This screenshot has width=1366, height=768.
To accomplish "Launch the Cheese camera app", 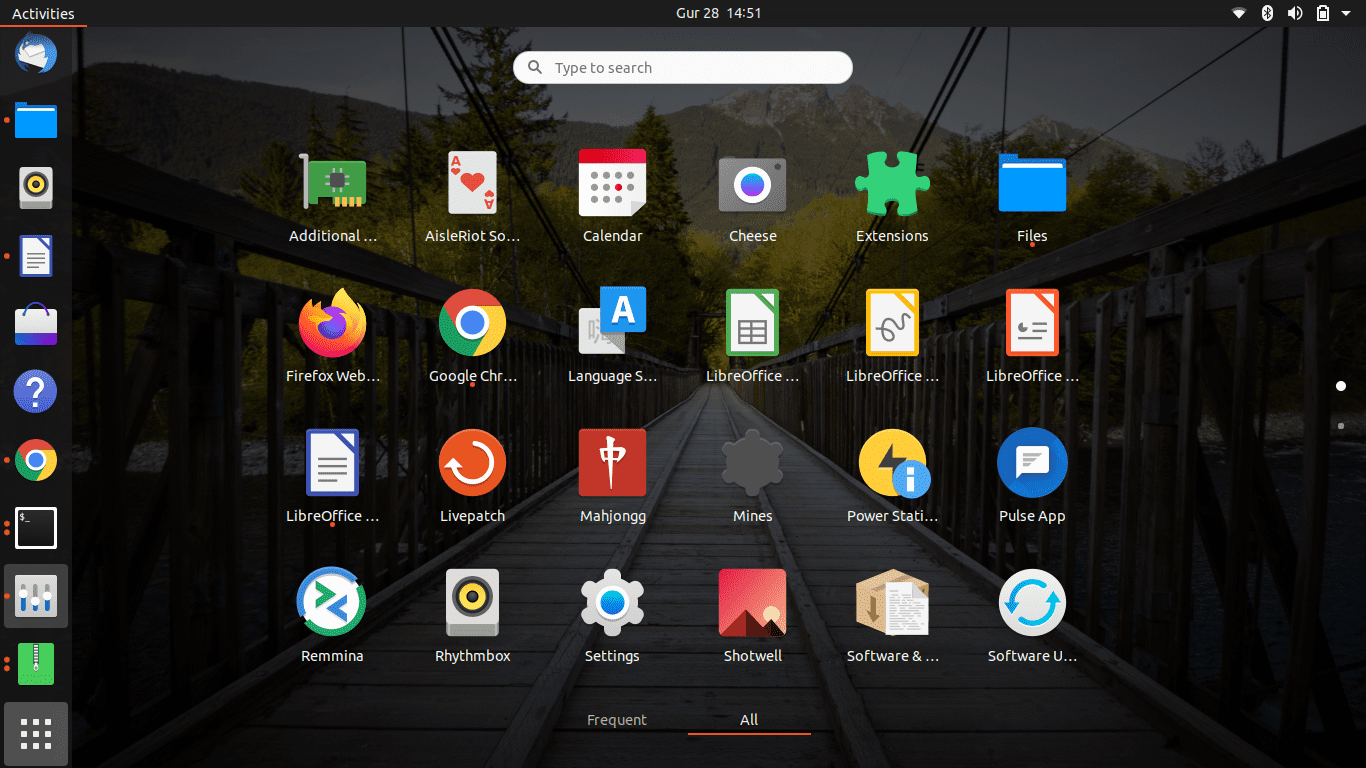I will coord(752,184).
